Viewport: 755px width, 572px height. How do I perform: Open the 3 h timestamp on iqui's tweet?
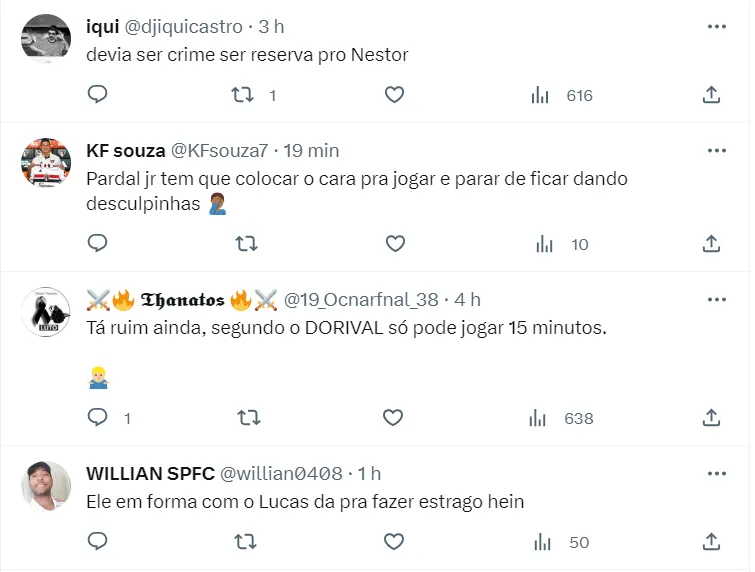[271, 26]
